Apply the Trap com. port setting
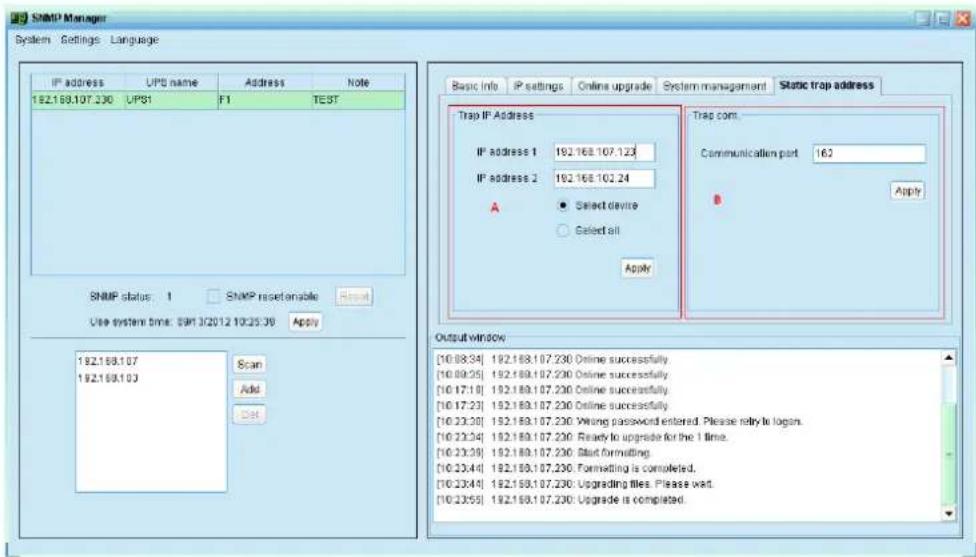 coord(908,191)
